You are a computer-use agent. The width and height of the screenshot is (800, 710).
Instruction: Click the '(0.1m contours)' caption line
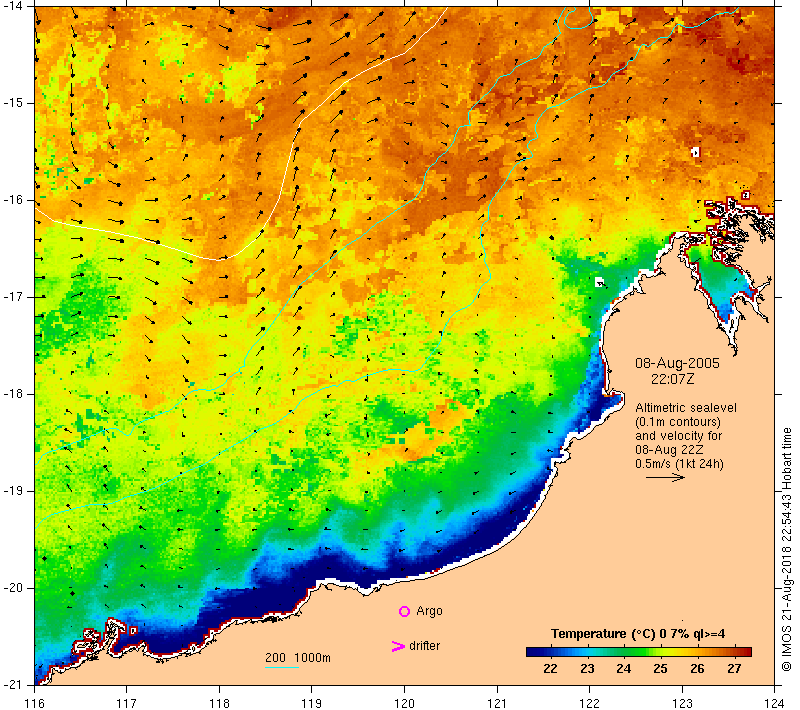tap(678, 422)
